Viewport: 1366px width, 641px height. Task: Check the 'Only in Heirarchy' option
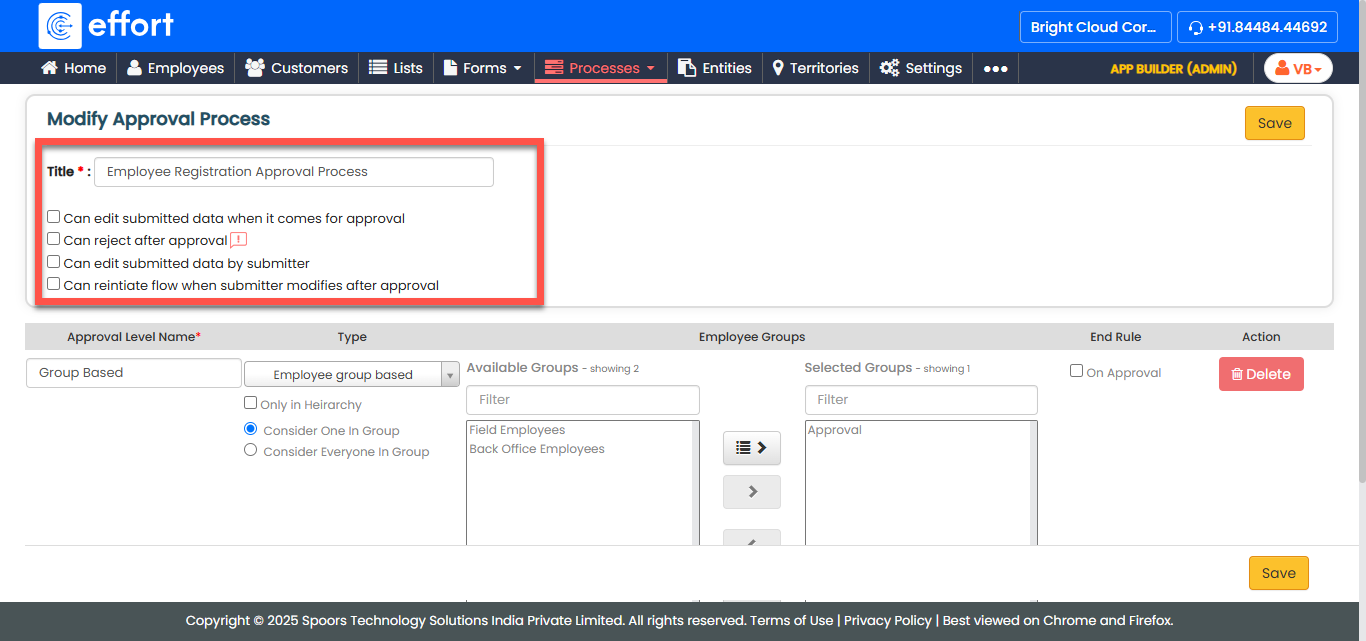[x=251, y=403]
